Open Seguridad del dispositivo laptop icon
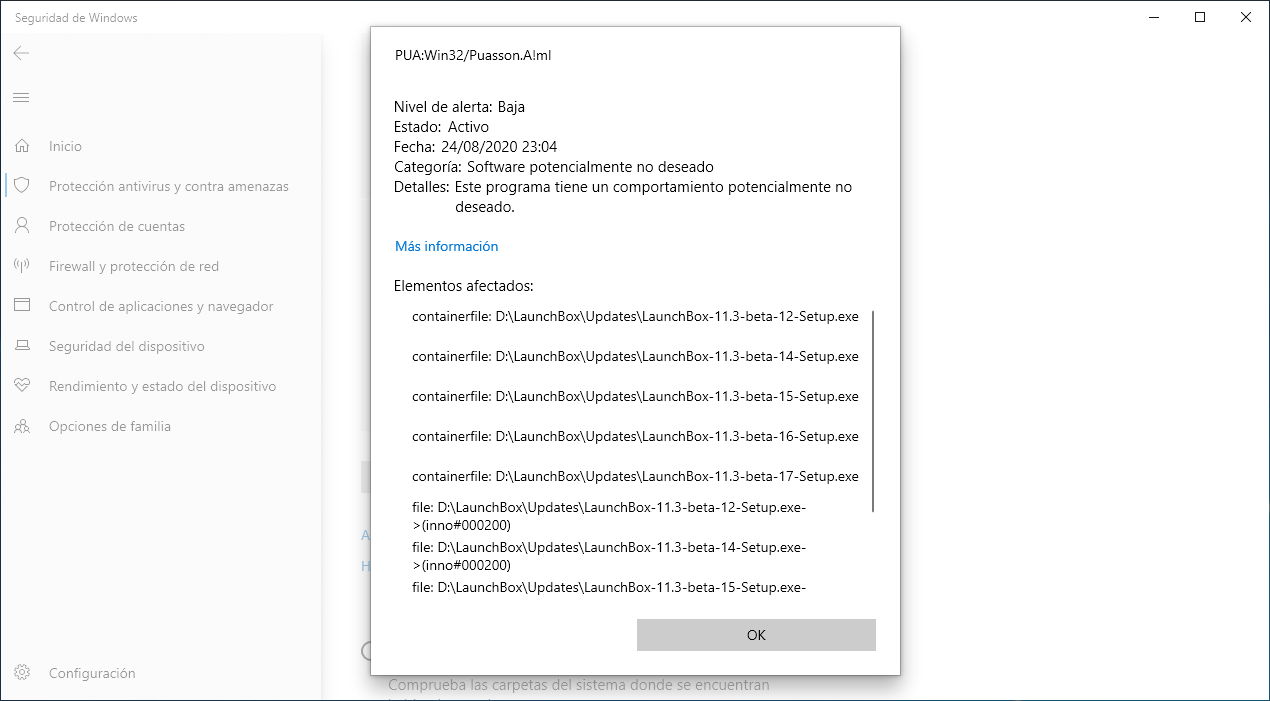The image size is (1270, 701). click(x=22, y=346)
